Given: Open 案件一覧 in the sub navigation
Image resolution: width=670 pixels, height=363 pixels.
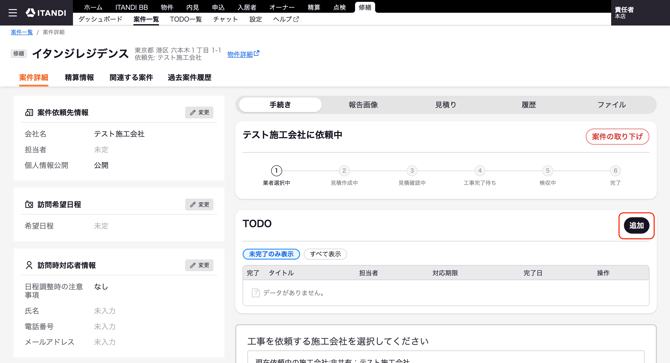Looking at the screenshot, I should coord(146,19).
